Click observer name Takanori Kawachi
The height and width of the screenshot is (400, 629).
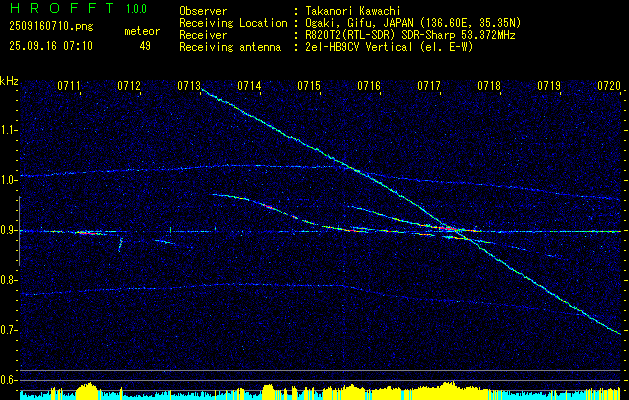[352, 11]
